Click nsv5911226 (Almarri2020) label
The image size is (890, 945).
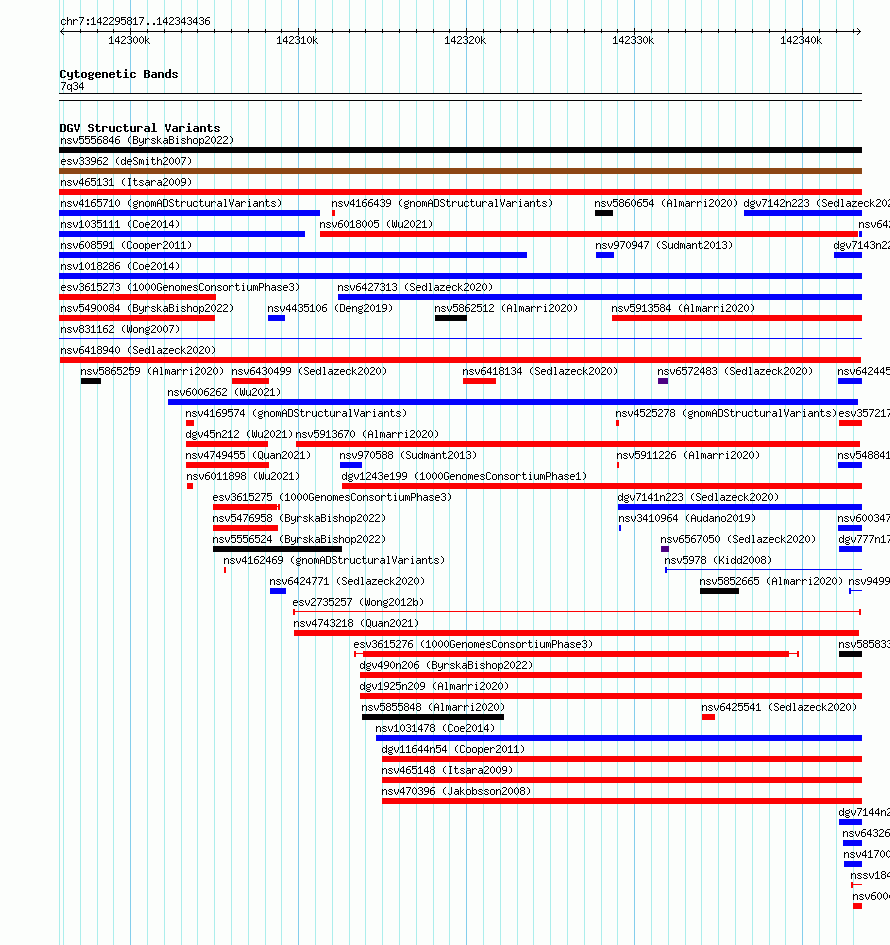(x=688, y=456)
